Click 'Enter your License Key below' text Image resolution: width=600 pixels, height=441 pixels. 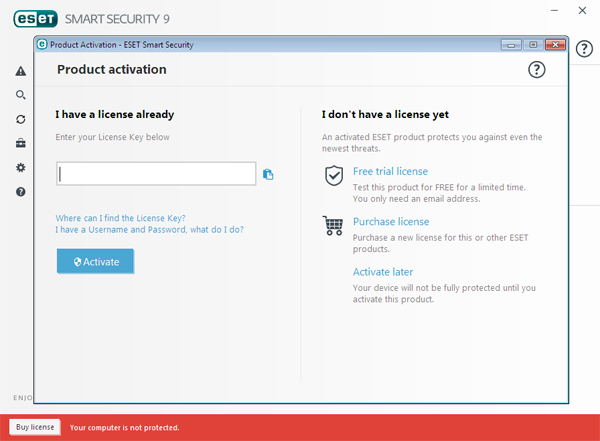[112, 137]
